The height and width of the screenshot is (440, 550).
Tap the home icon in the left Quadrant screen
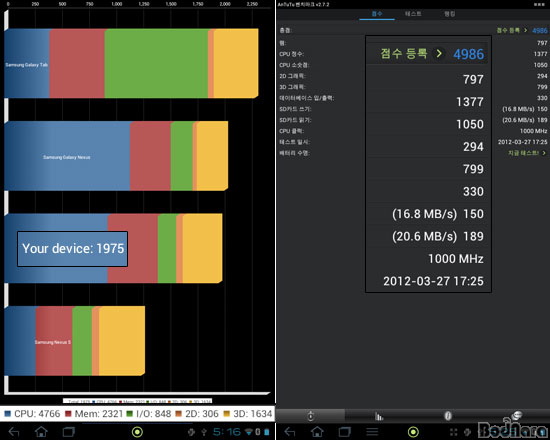click(41, 432)
